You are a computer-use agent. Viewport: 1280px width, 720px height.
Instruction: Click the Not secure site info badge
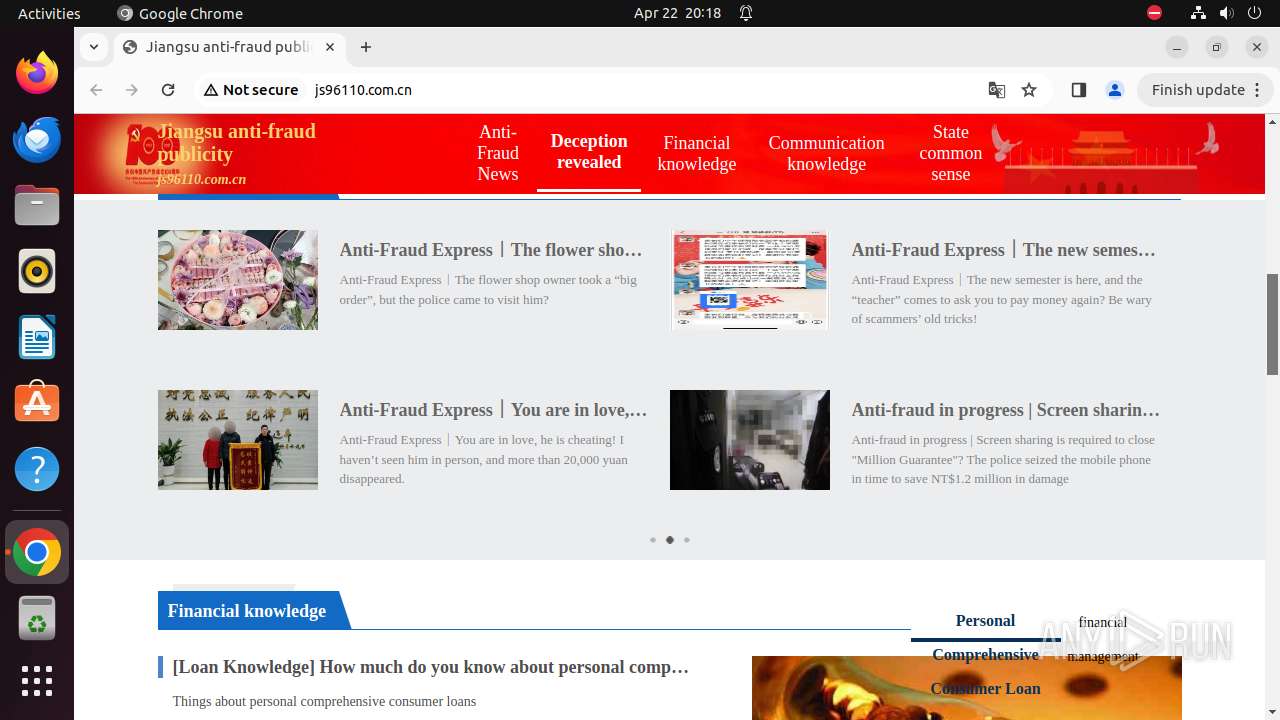(251, 90)
